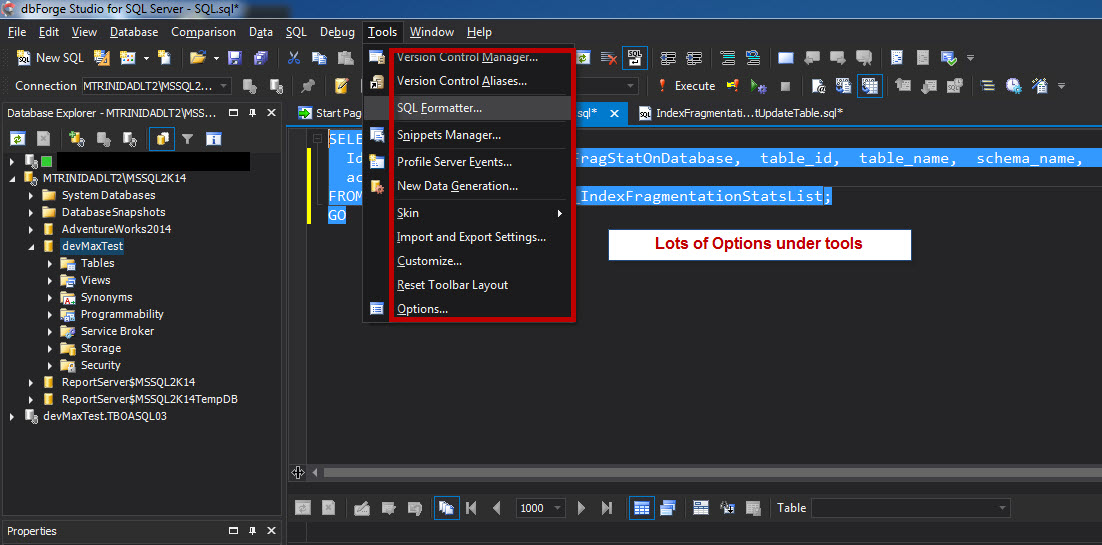Switch to the Start Page tab

click(329, 113)
